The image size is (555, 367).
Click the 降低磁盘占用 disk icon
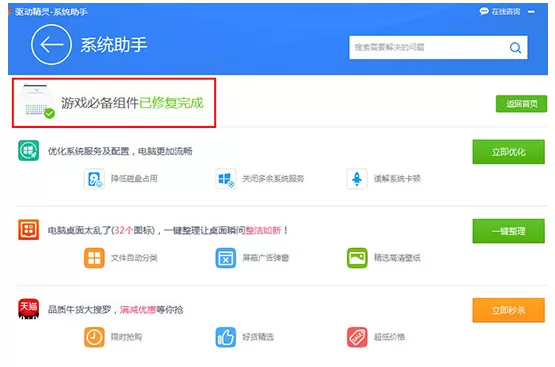click(x=94, y=179)
